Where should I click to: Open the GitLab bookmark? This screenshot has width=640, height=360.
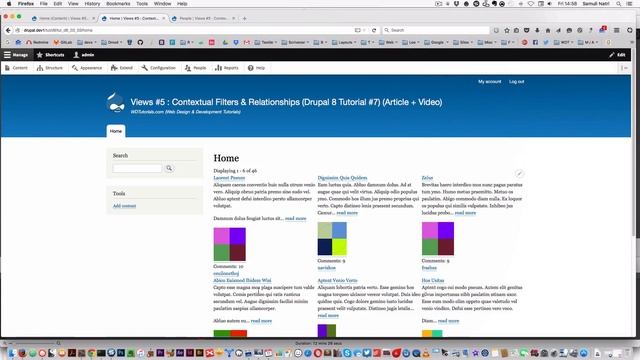tap(63, 42)
